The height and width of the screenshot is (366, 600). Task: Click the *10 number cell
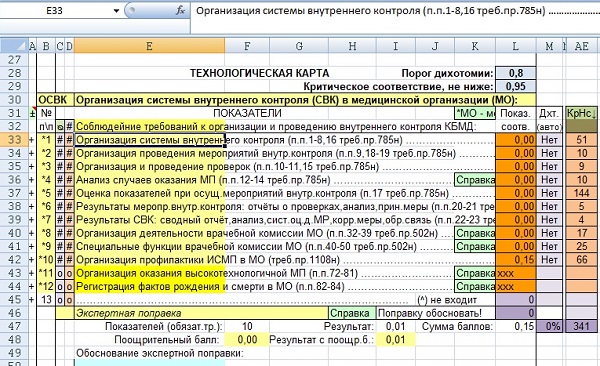point(46,260)
